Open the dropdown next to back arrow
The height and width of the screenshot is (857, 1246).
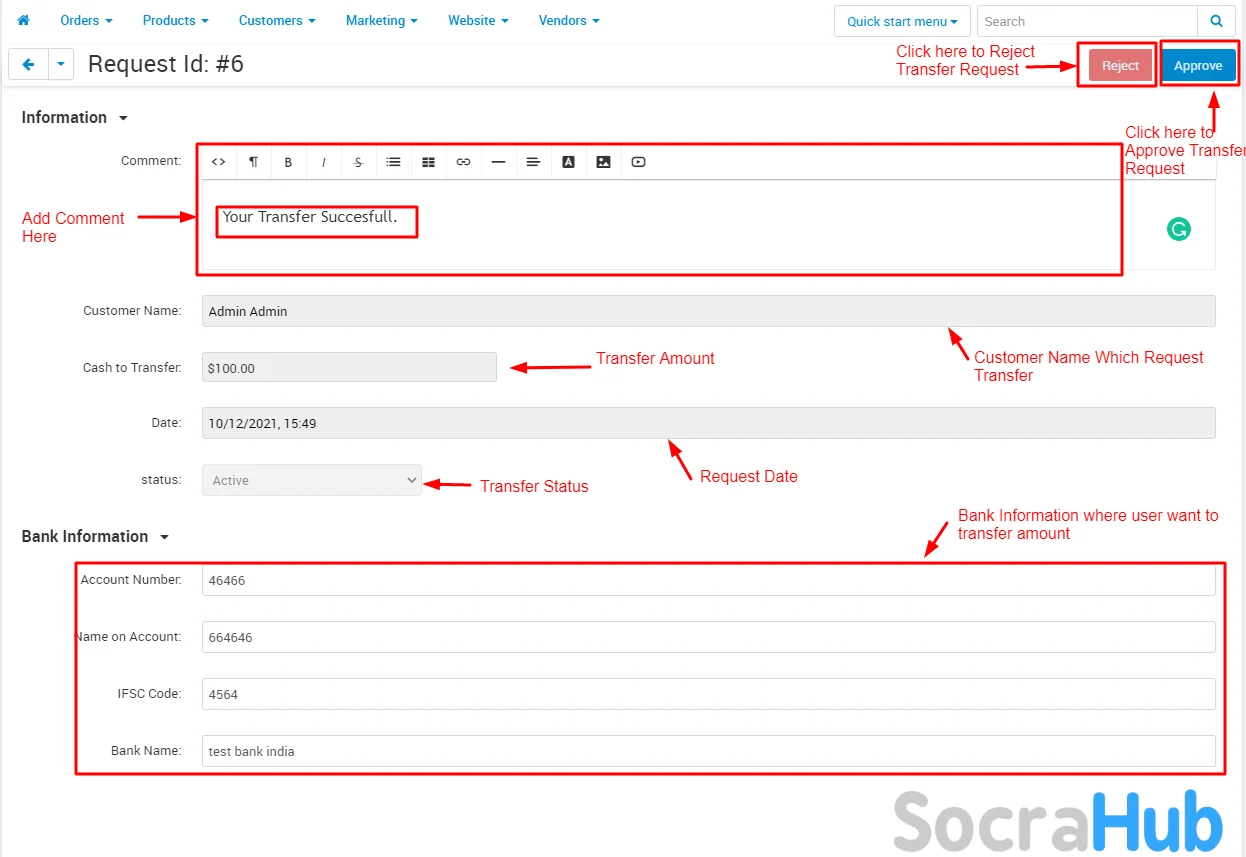click(61, 65)
